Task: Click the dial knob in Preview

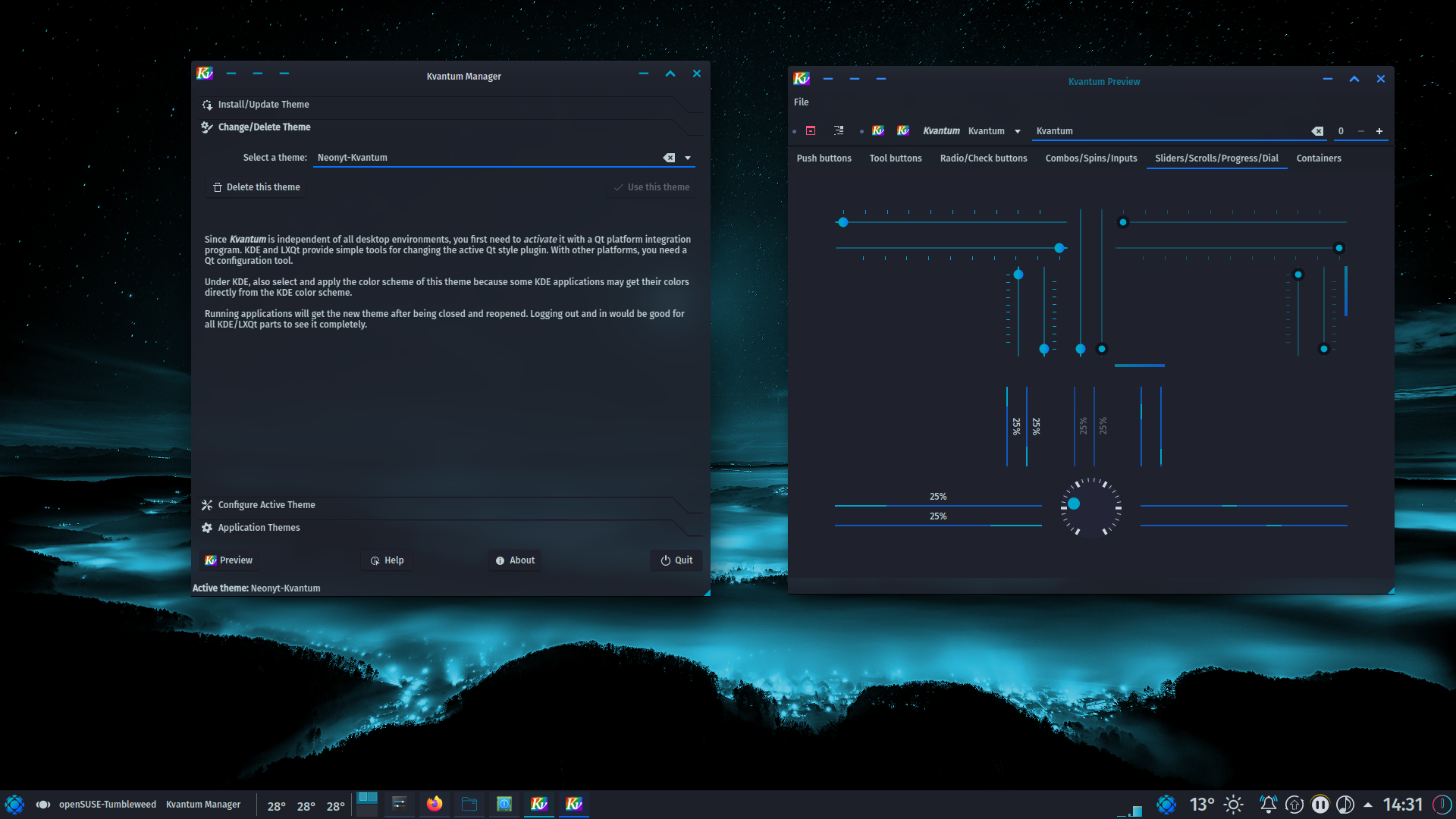Action: [1073, 504]
